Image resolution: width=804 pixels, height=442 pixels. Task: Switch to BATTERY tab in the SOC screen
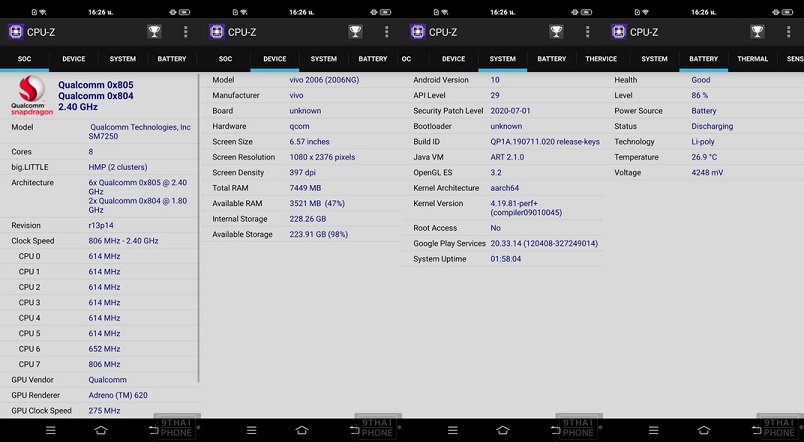172,59
